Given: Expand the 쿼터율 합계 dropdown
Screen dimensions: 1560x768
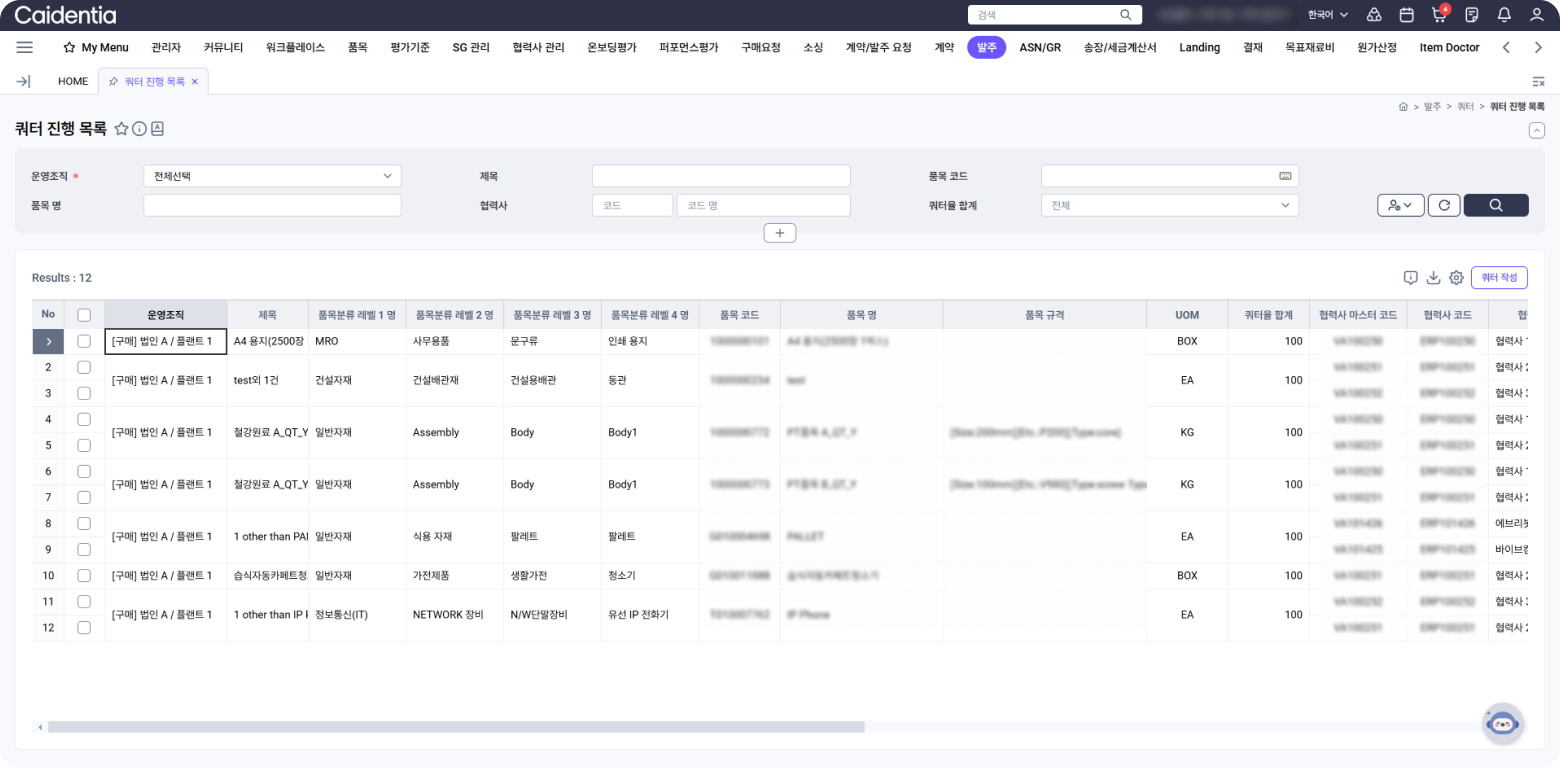Looking at the screenshot, I should 1169,205.
